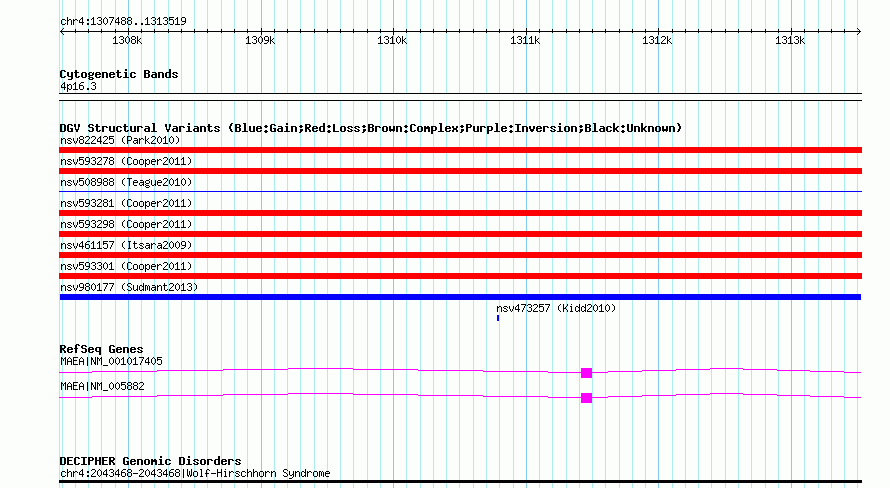Open variant nsv461157 (Itsara2009) label
Screen dimensions: 890x488
coord(126,246)
